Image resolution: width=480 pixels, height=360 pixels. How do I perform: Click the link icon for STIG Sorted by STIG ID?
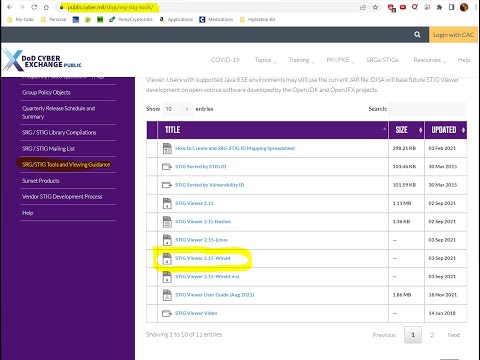pyautogui.click(x=167, y=166)
